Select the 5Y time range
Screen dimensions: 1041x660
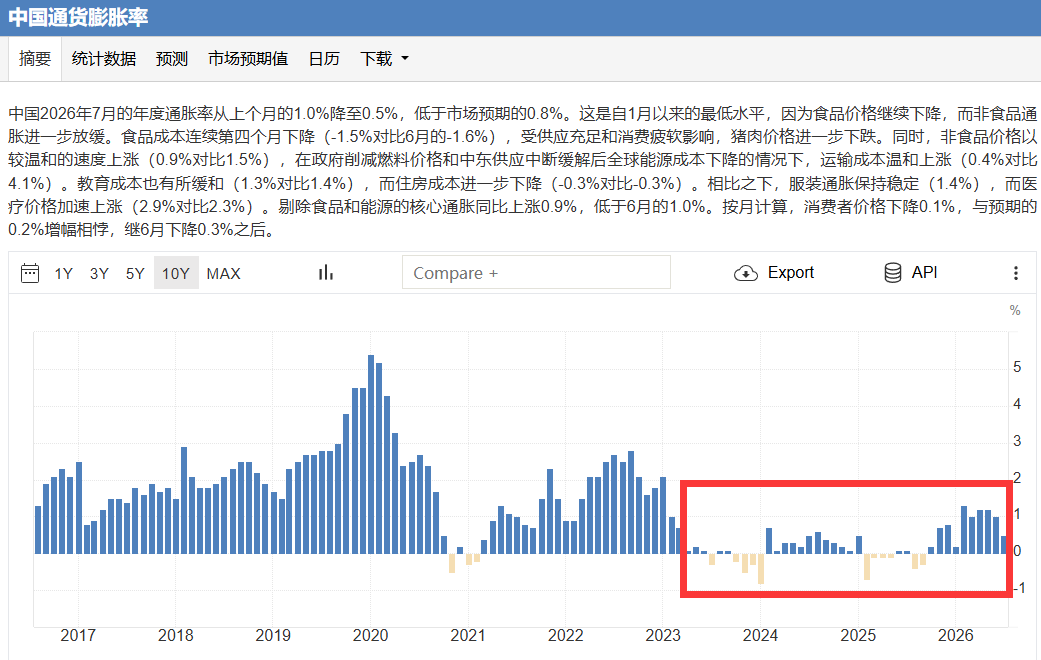135,274
